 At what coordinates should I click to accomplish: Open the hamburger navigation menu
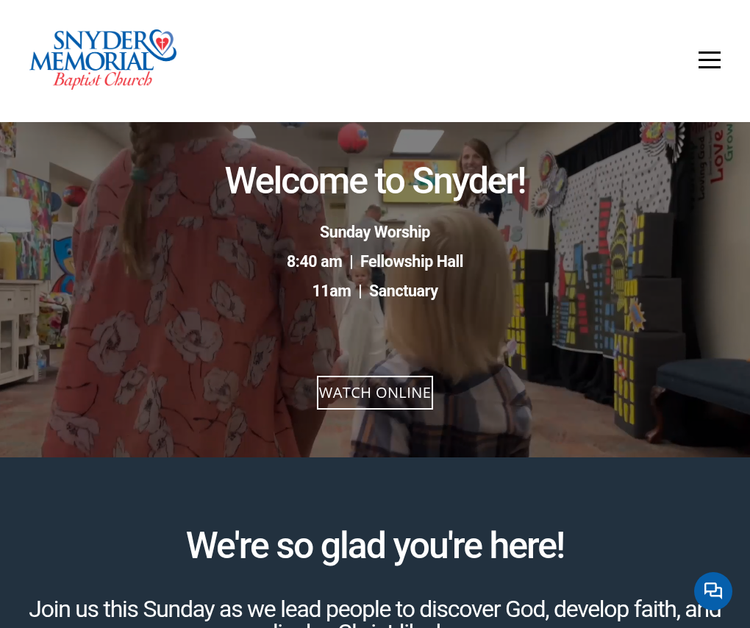click(709, 60)
